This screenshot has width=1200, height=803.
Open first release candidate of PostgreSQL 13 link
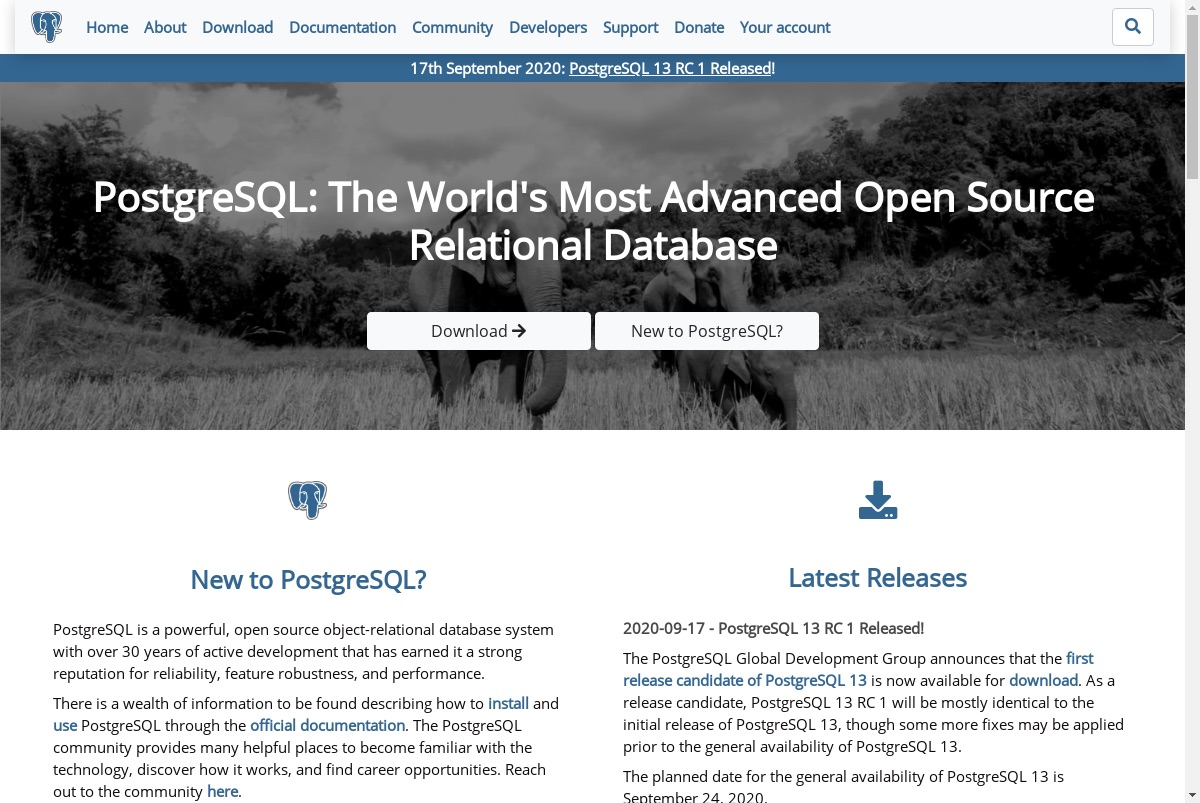(x=858, y=669)
